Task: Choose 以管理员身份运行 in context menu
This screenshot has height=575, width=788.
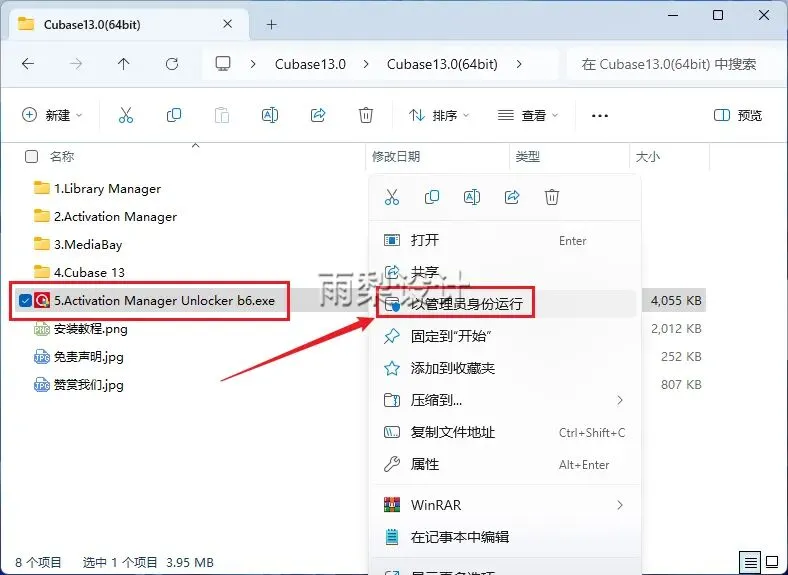Action: (x=505, y=304)
